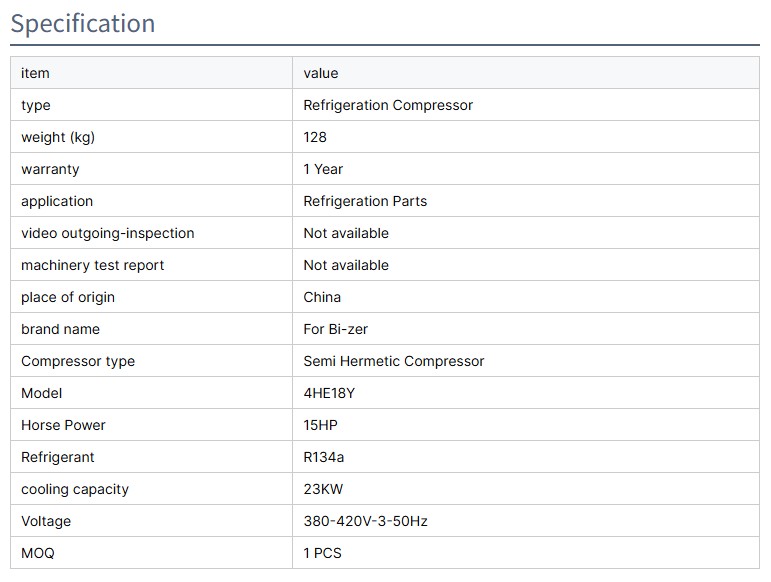Select the 'Refrigeration Parts' application value
The image size is (771, 582).
click(365, 201)
